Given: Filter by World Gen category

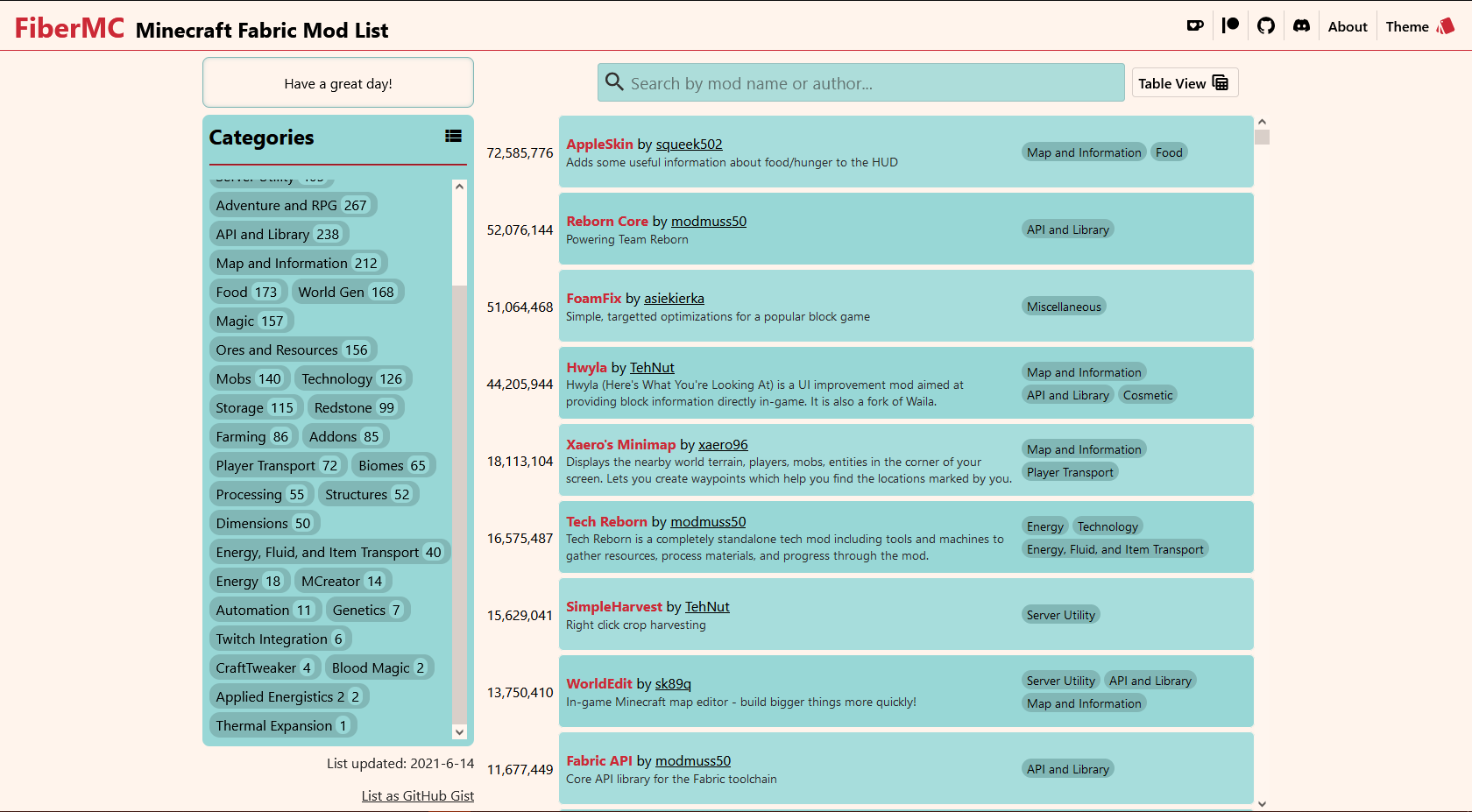Looking at the screenshot, I should [x=346, y=292].
